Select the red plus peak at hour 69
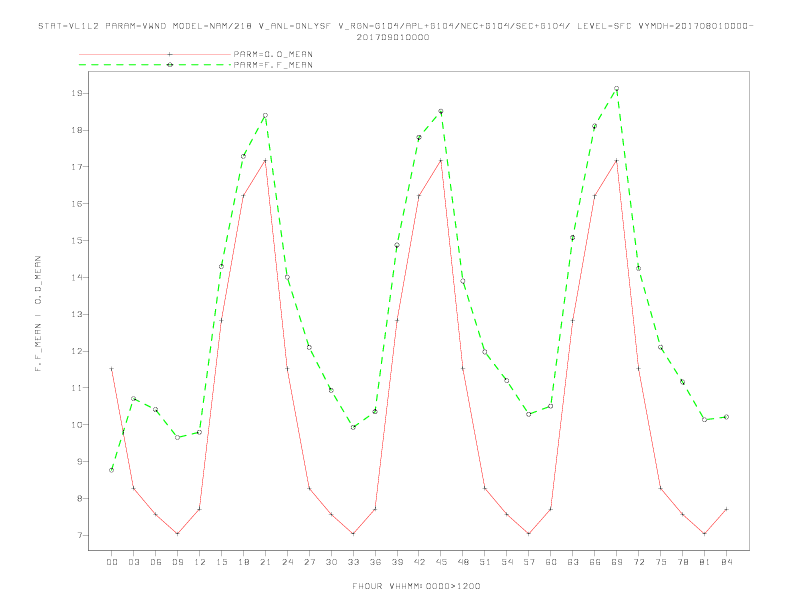 pos(617,161)
